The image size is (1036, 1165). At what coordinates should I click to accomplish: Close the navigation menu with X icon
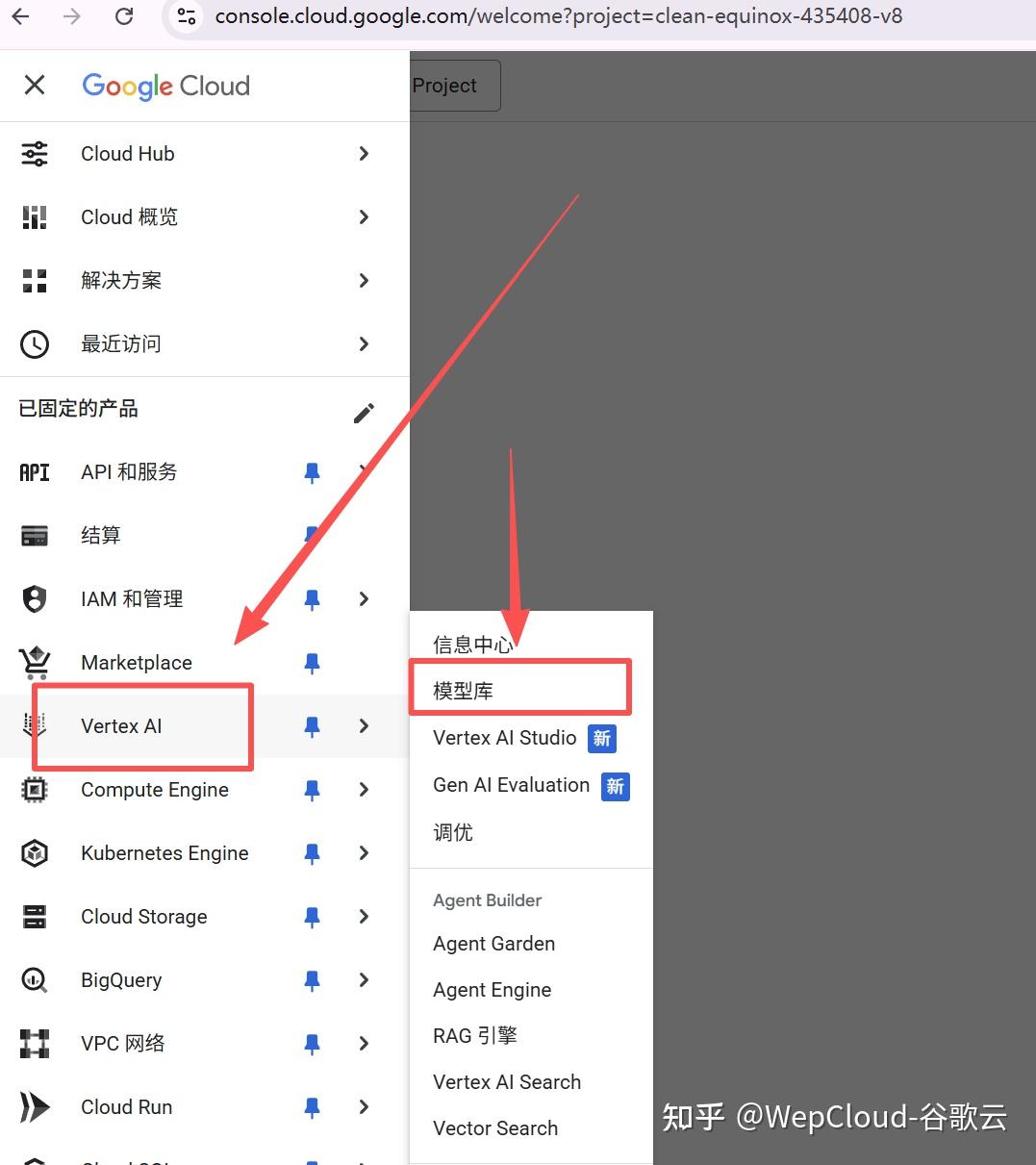(35, 86)
